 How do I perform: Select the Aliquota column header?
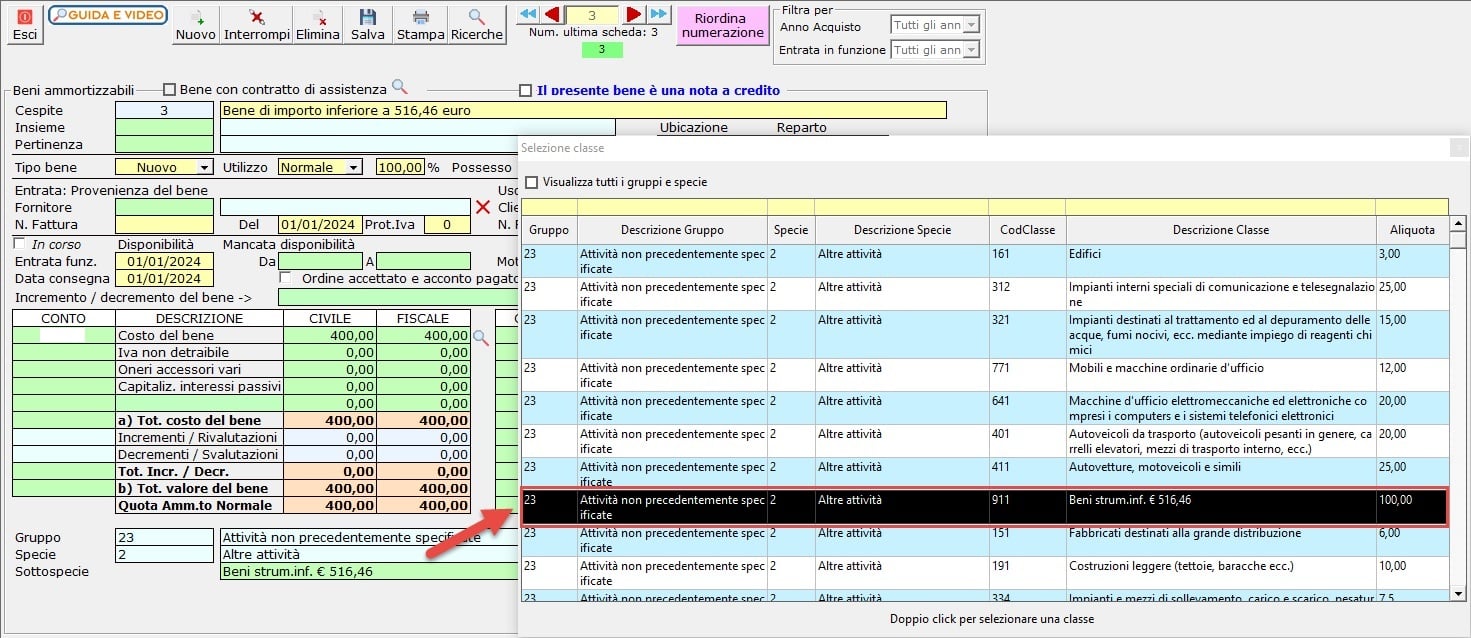(x=1411, y=230)
